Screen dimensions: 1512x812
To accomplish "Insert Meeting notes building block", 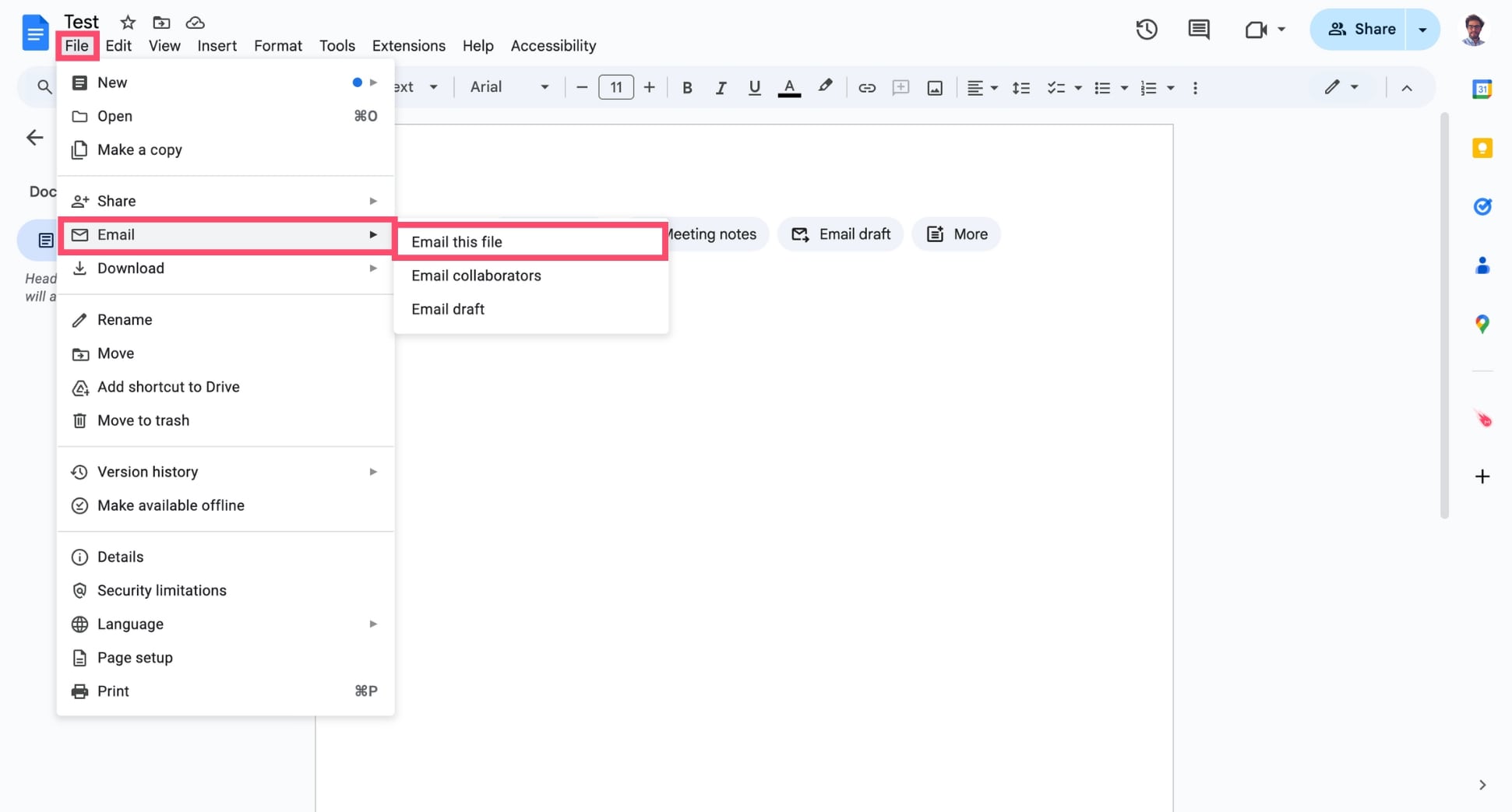I will [x=710, y=234].
